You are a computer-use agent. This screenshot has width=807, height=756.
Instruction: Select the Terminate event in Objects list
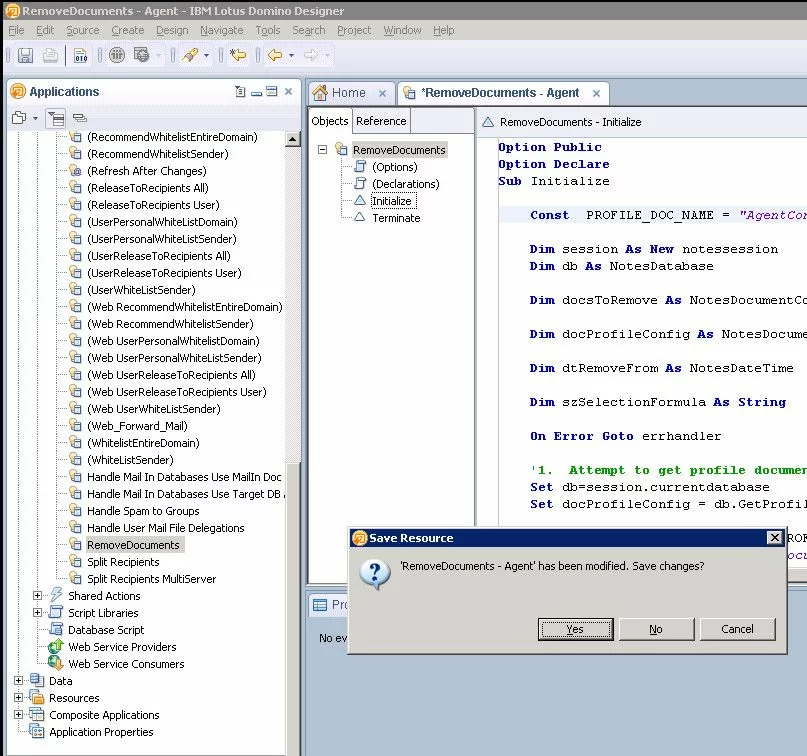(396, 218)
